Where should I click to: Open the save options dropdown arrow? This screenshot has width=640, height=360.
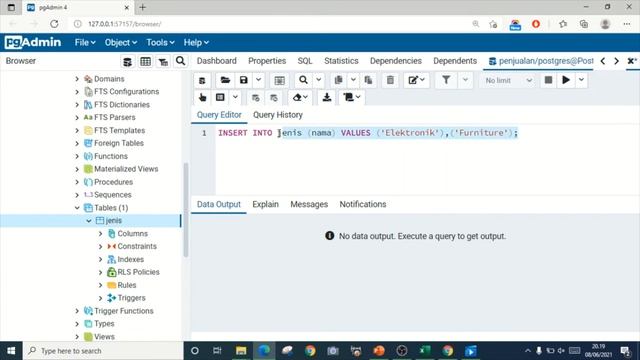(258, 80)
